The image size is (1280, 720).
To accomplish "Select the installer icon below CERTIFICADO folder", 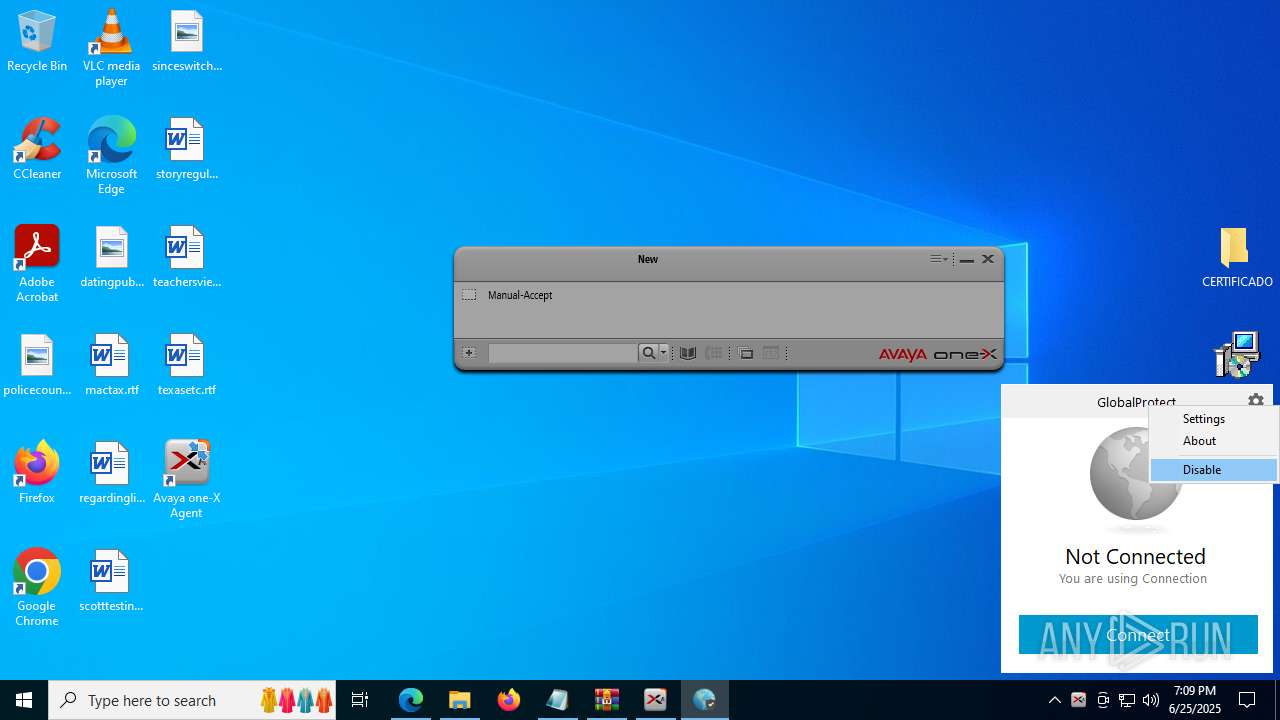I will 1237,354.
